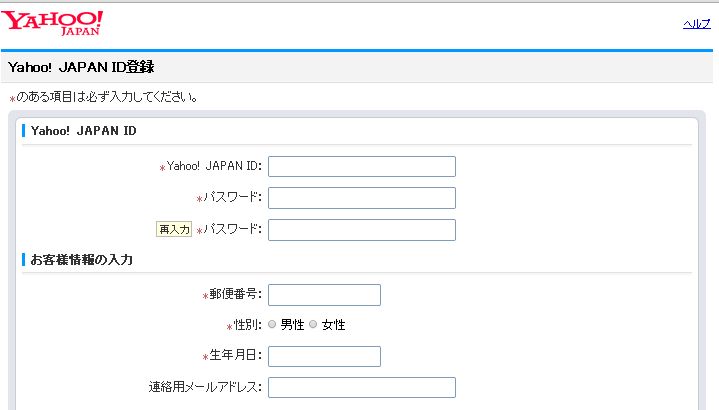Click the 郵便番号 field label

click(x=235, y=295)
